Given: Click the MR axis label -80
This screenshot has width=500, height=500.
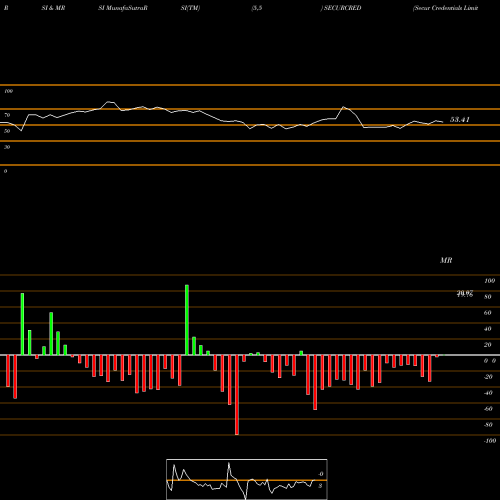Looking at the screenshot, I should (x=488, y=425).
